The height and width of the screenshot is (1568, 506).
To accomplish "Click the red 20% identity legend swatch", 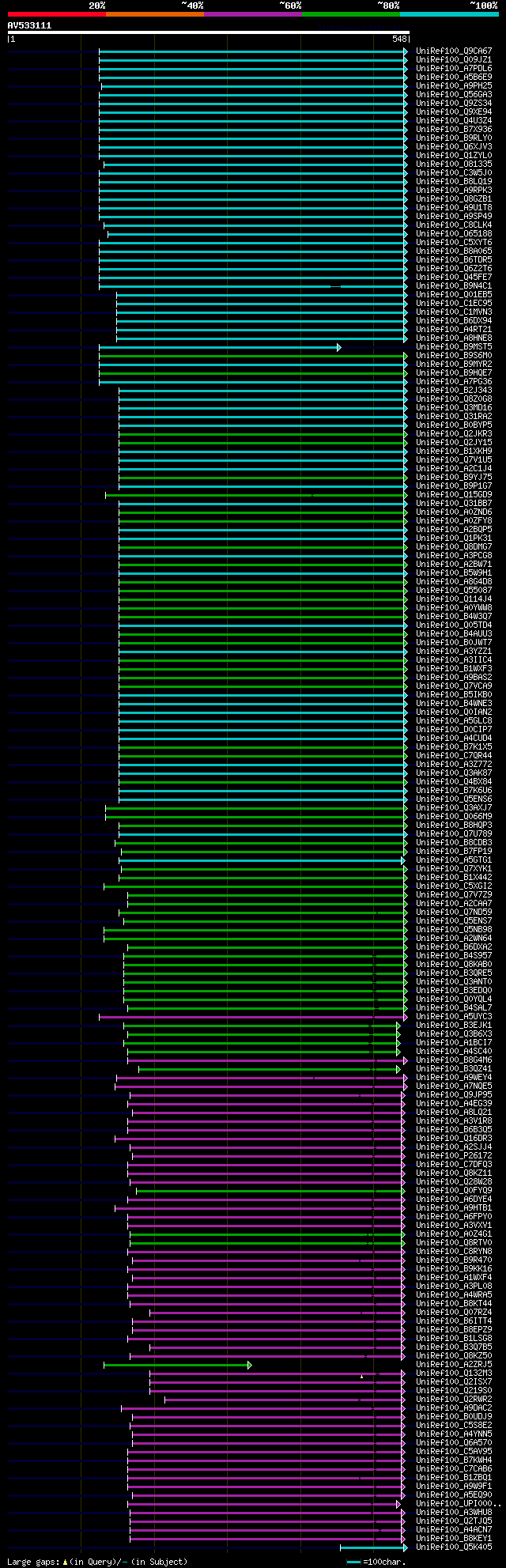I will [56, 14].
